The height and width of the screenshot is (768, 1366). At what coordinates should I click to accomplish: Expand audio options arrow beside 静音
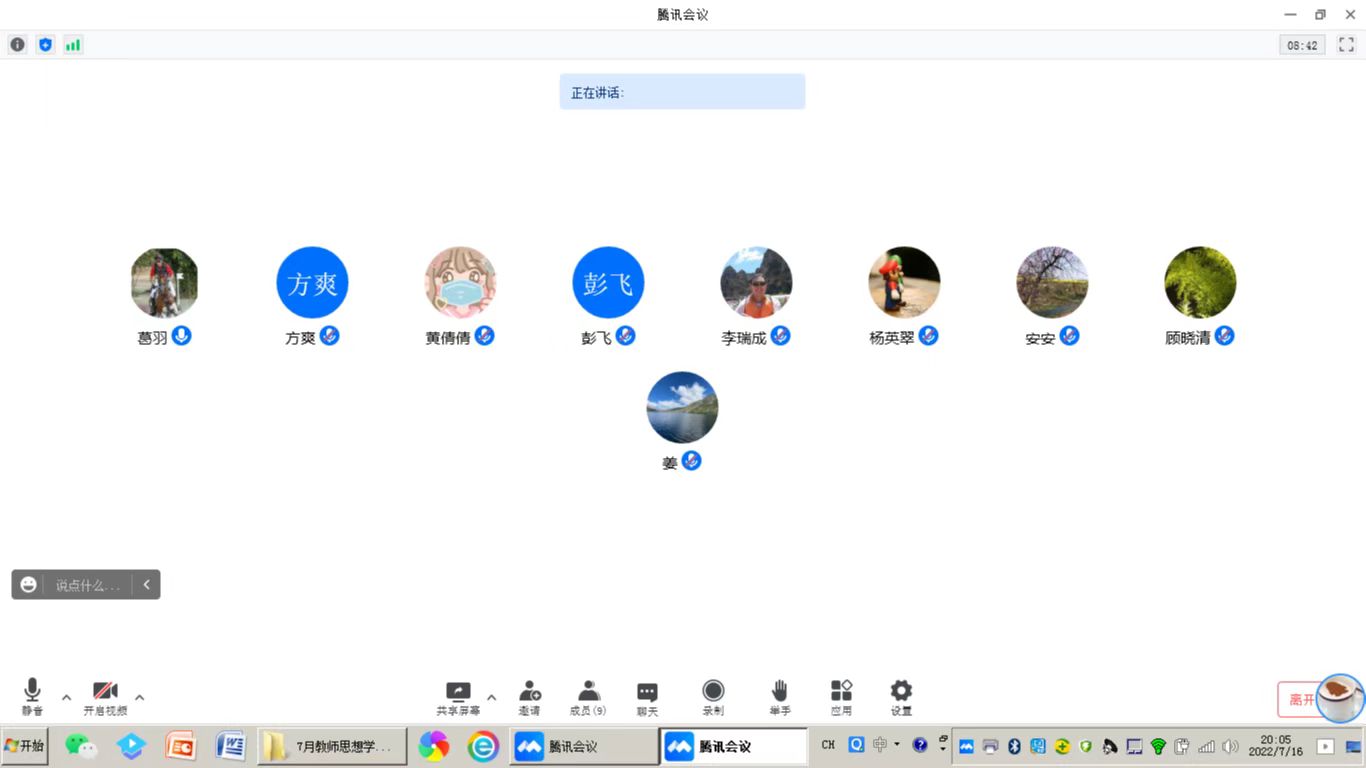click(66, 697)
